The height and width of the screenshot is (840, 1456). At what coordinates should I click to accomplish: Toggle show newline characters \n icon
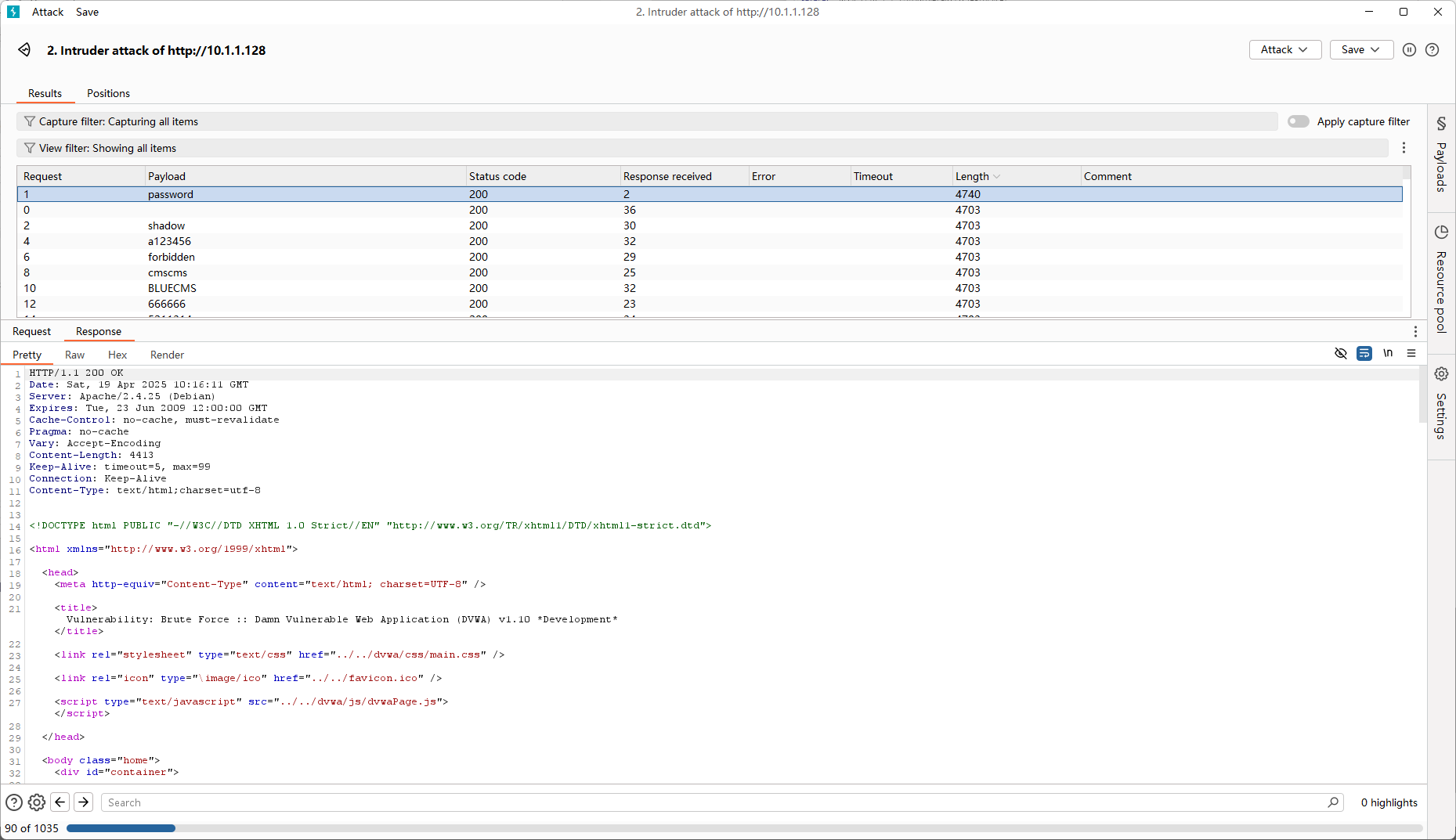1387,353
